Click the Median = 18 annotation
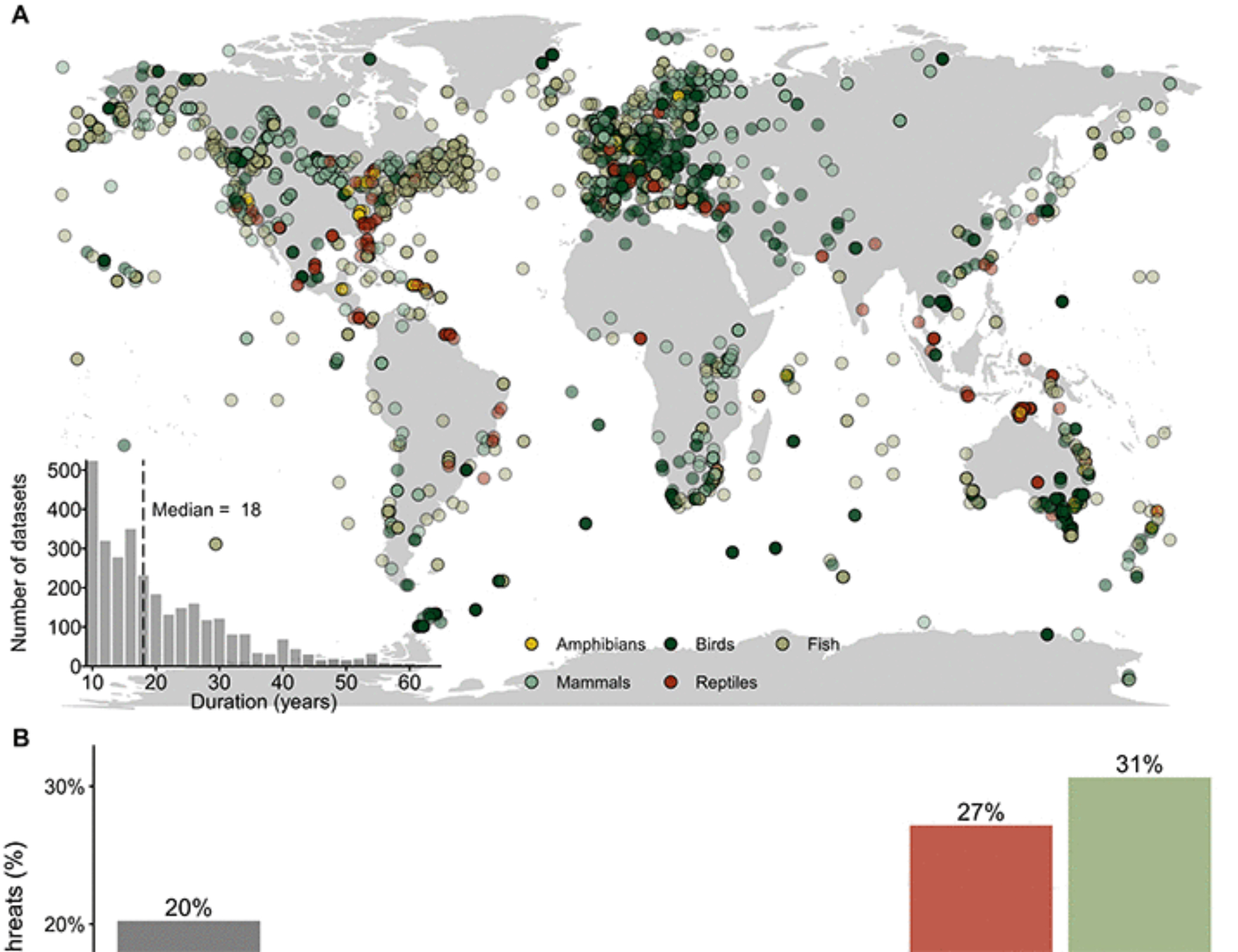Screen dimensions: 1238x952 (206, 509)
